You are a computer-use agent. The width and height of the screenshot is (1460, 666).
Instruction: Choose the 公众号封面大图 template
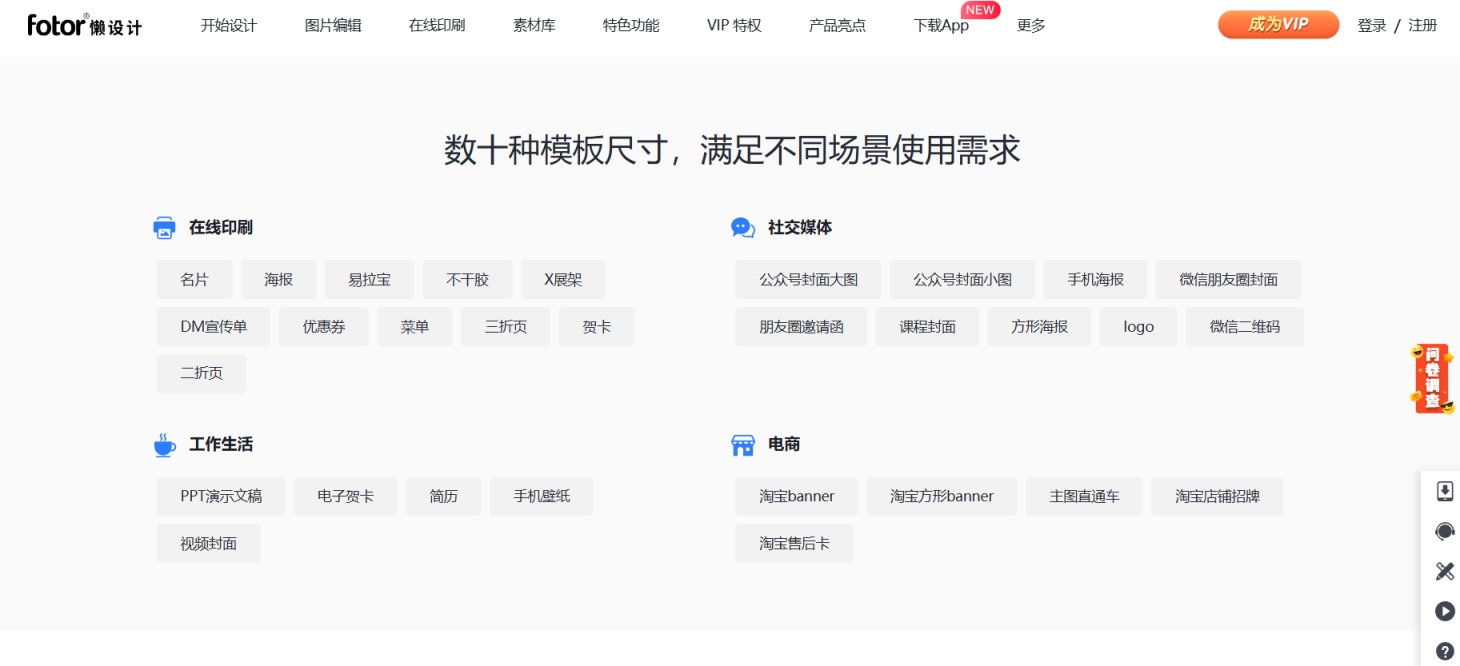pyautogui.click(x=808, y=280)
